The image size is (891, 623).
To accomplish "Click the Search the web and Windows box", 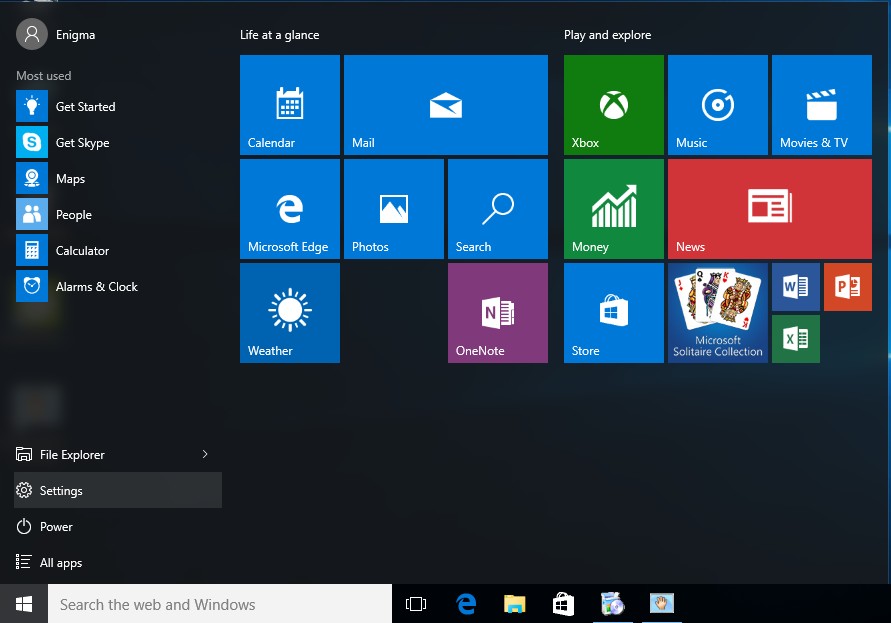I will 220,604.
